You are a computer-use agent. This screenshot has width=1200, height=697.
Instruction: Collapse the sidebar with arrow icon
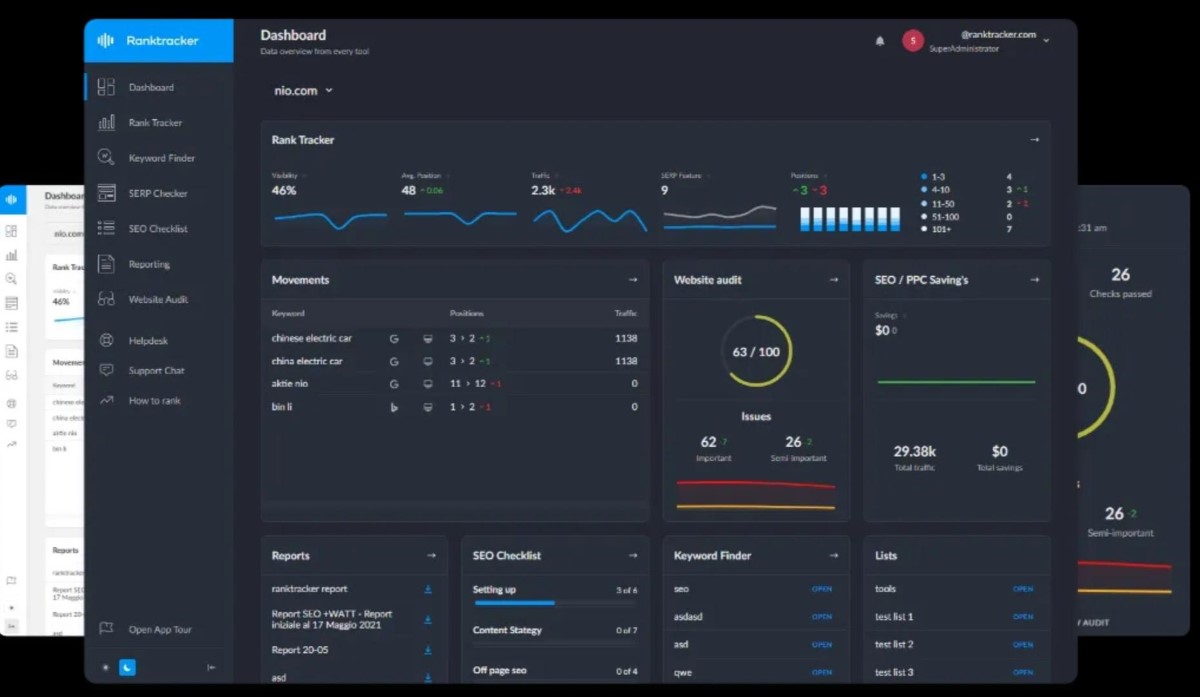pyautogui.click(x=211, y=667)
